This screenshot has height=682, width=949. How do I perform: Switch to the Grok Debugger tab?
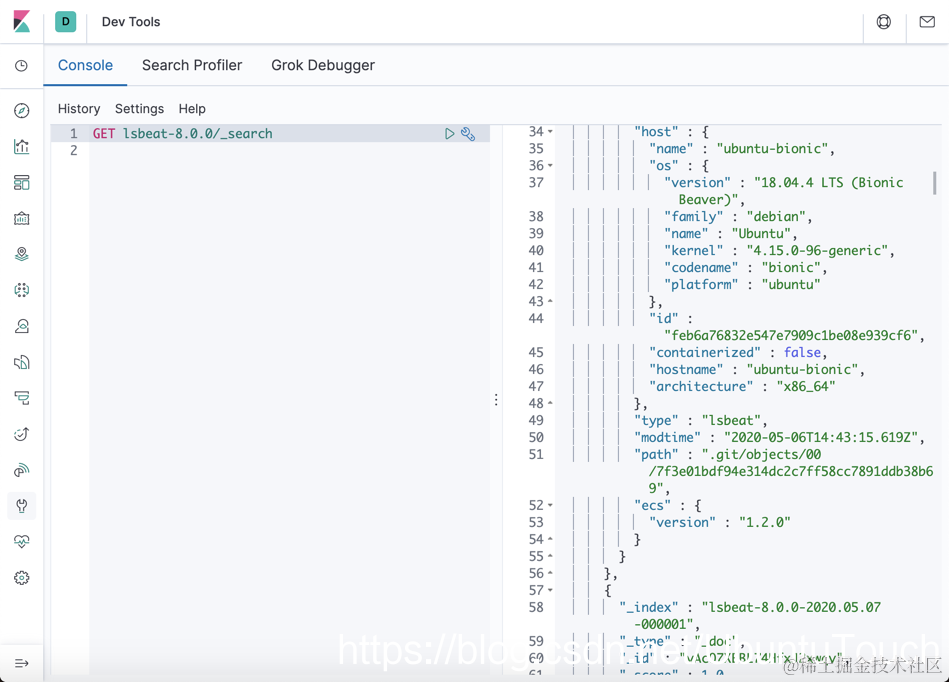point(323,65)
